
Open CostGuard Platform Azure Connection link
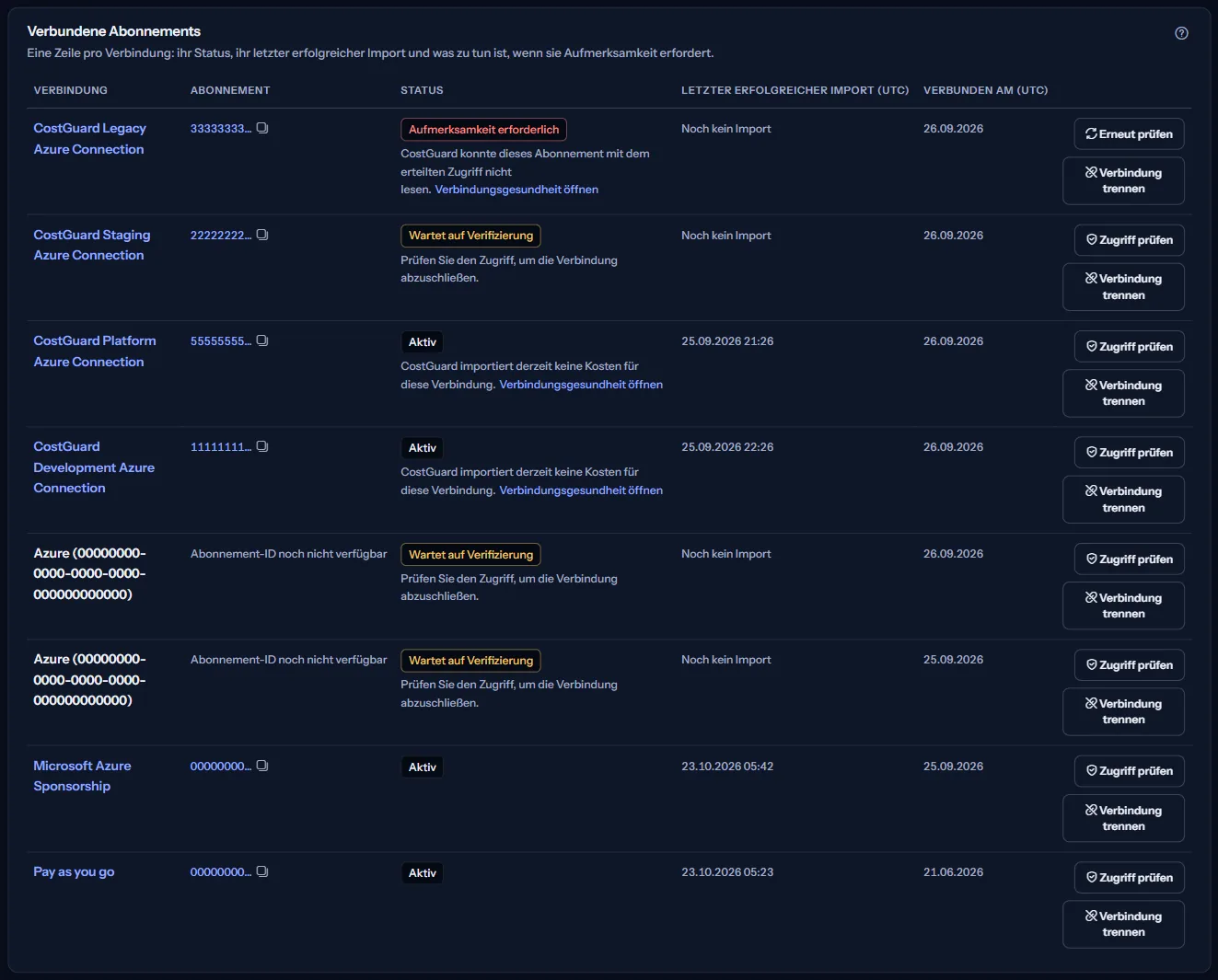[x=95, y=352]
